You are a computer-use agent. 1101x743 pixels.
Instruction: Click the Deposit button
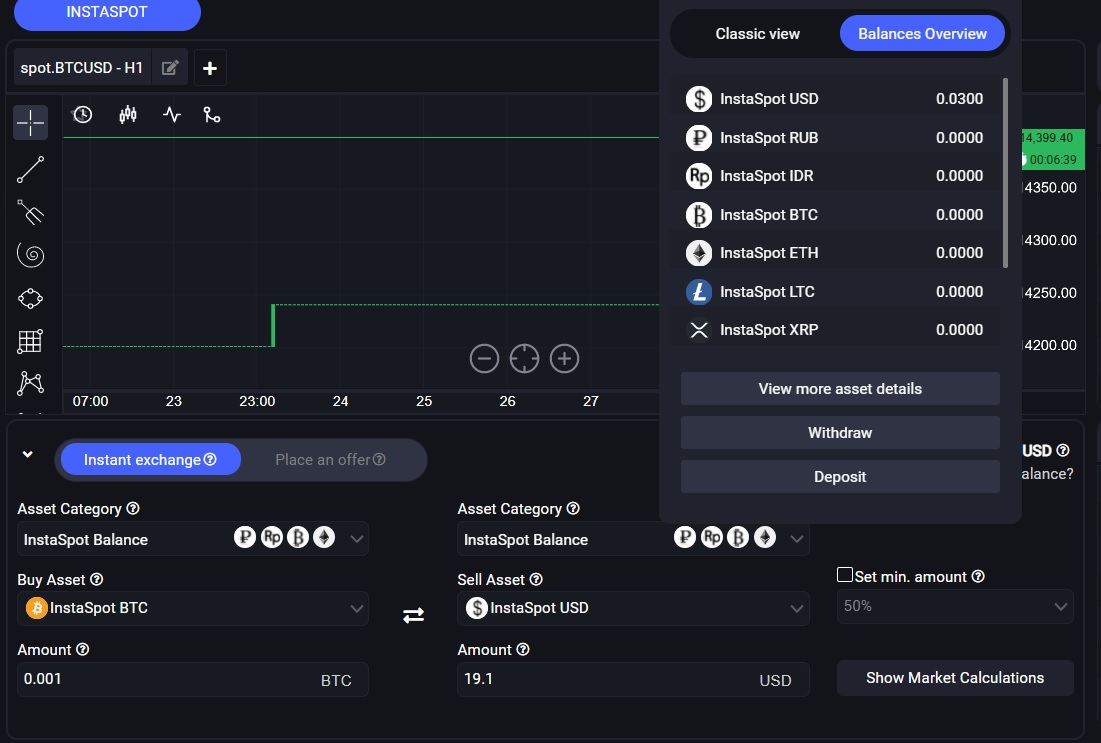(840, 477)
